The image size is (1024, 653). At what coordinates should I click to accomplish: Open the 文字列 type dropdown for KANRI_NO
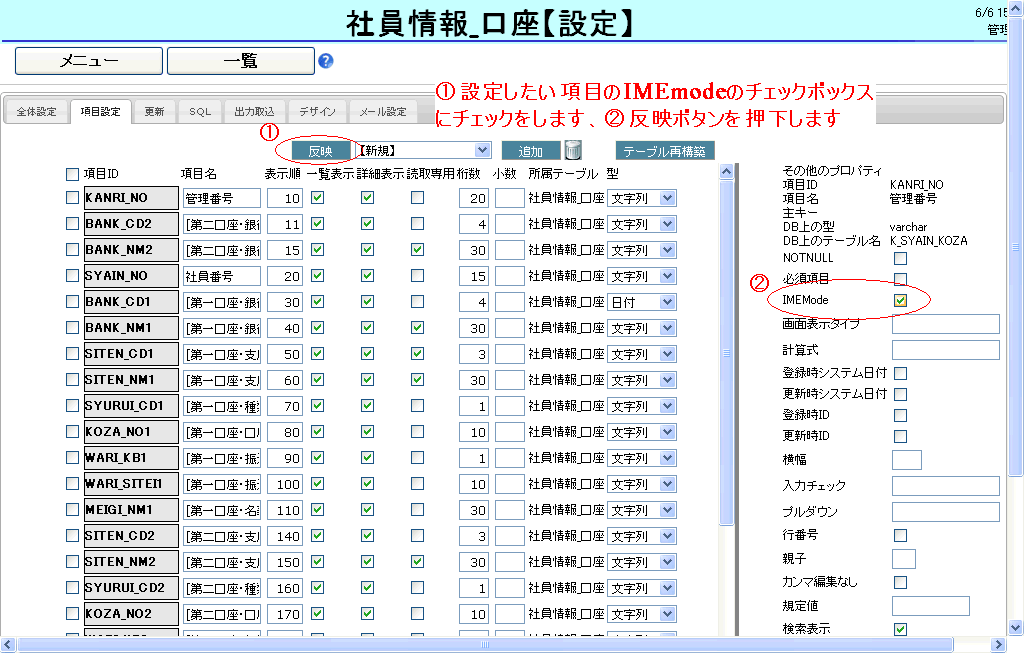coord(667,198)
